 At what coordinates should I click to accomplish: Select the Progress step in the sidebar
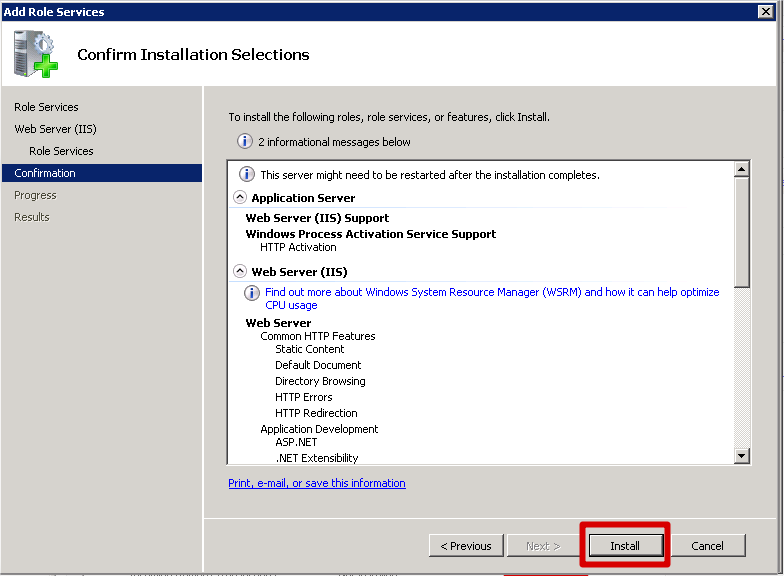pos(35,195)
